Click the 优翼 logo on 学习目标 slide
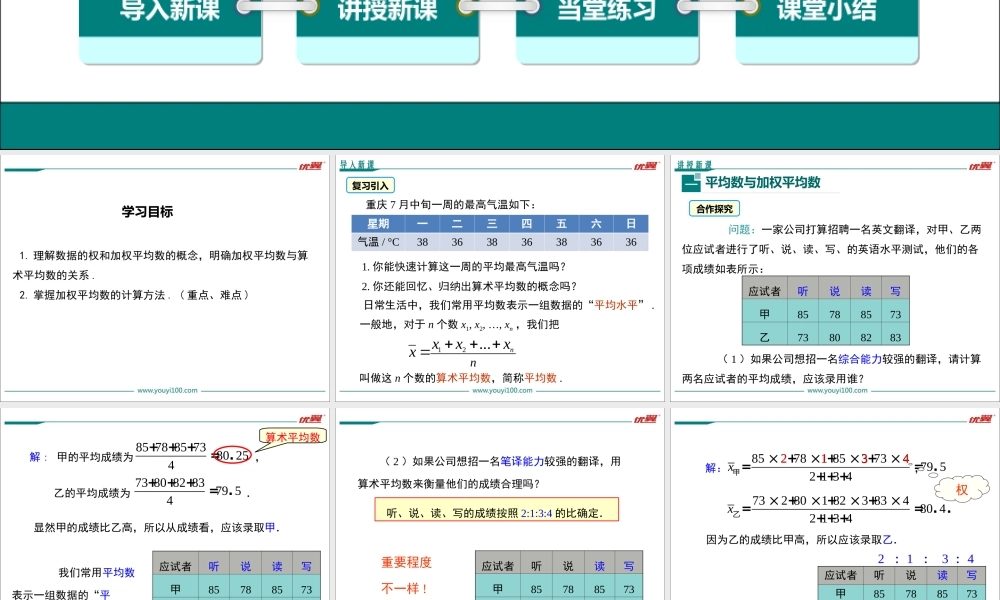Image resolution: width=1000 pixels, height=600 pixels. pos(311,166)
